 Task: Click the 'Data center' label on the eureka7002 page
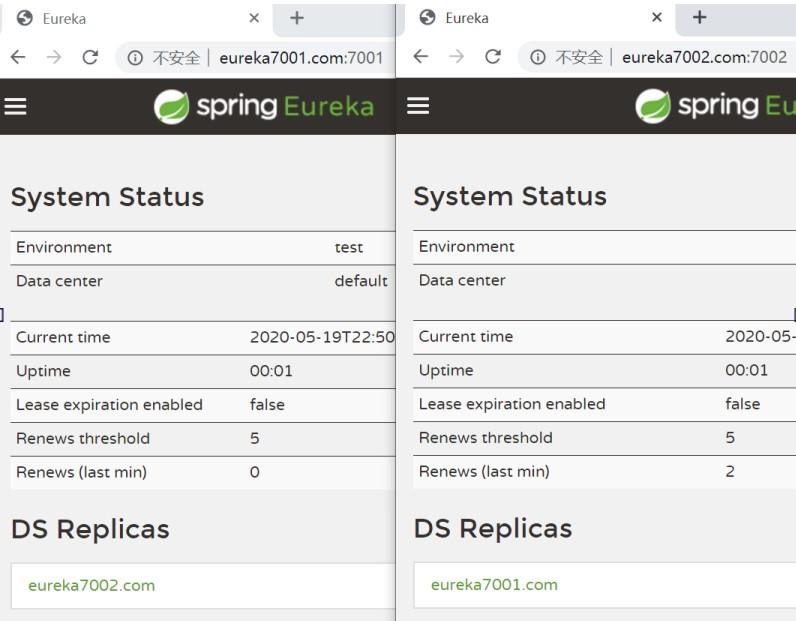[x=462, y=280]
